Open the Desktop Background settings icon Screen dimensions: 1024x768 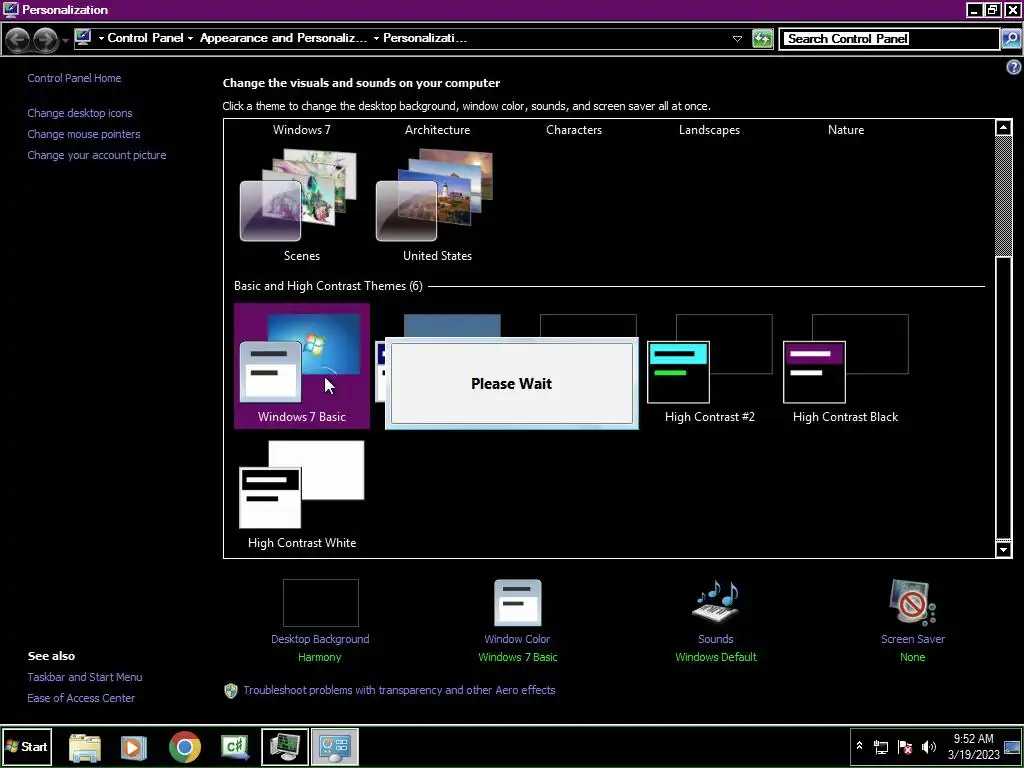point(320,603)
